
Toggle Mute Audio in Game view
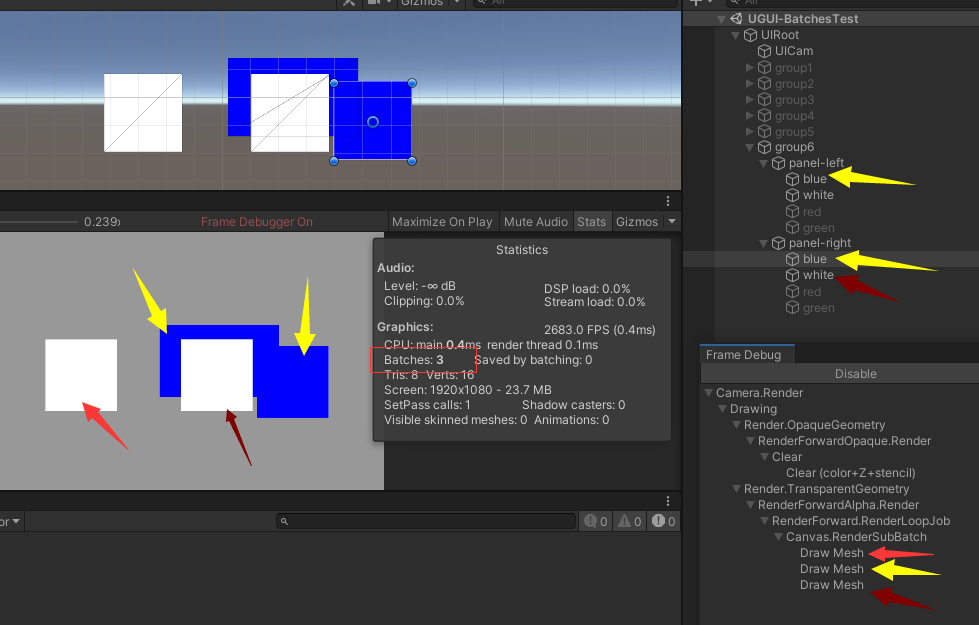(x=536, y=222)
